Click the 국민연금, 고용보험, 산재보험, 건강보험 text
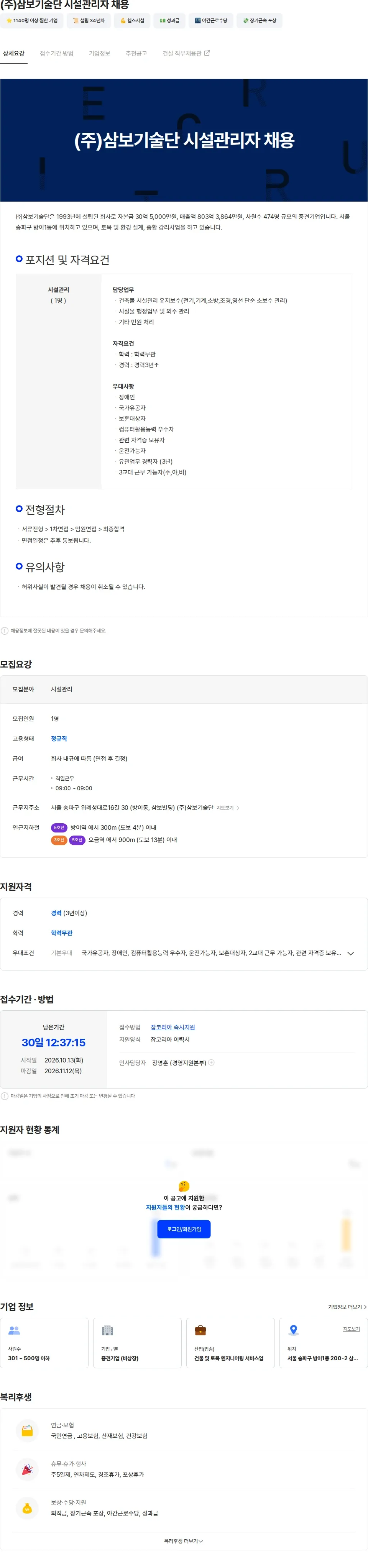The width and height of the screenshot is (368, 1568). tap(99, 1436)
